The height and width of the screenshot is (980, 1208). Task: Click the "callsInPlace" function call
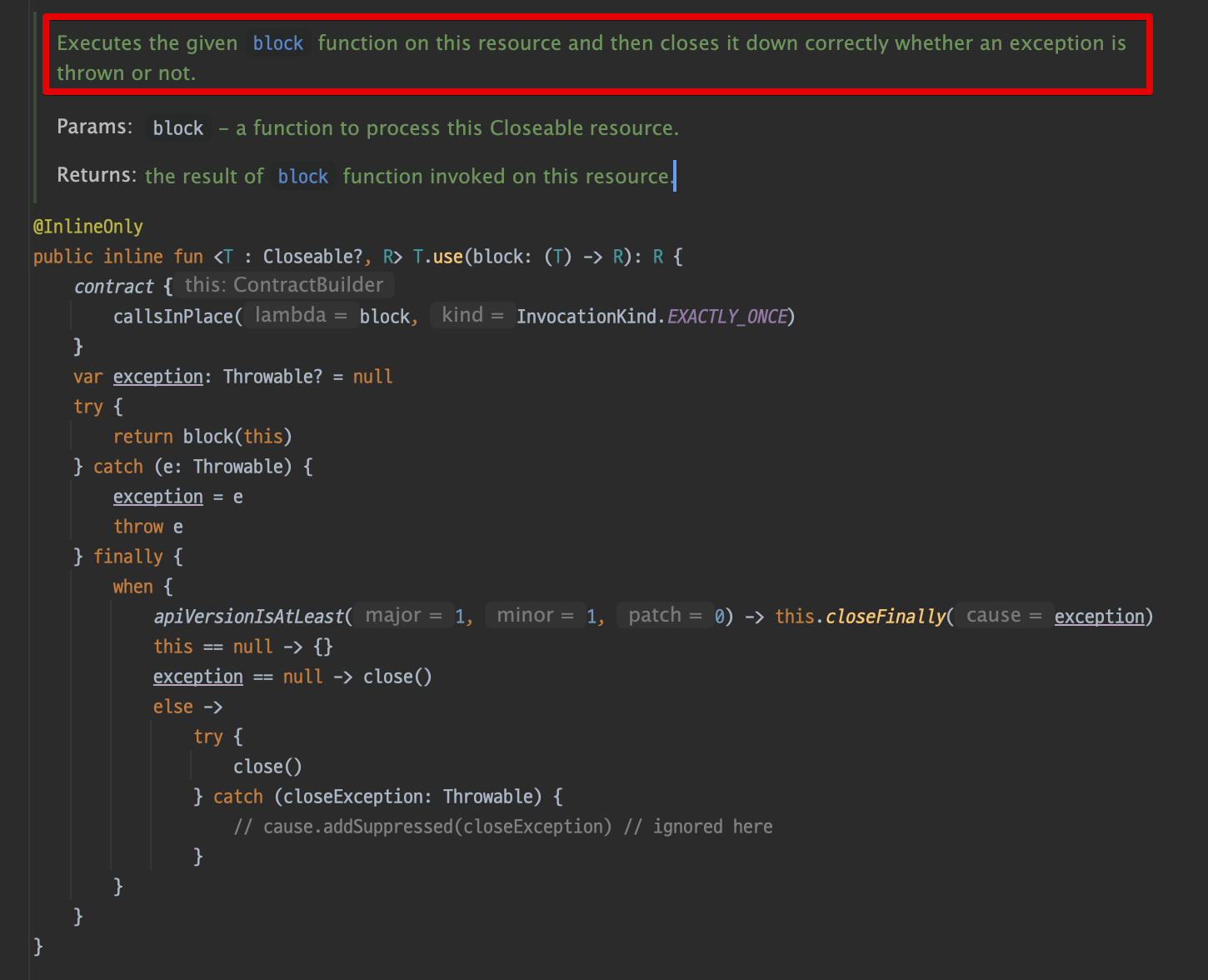pyautogui.click(x=173, y=317)
